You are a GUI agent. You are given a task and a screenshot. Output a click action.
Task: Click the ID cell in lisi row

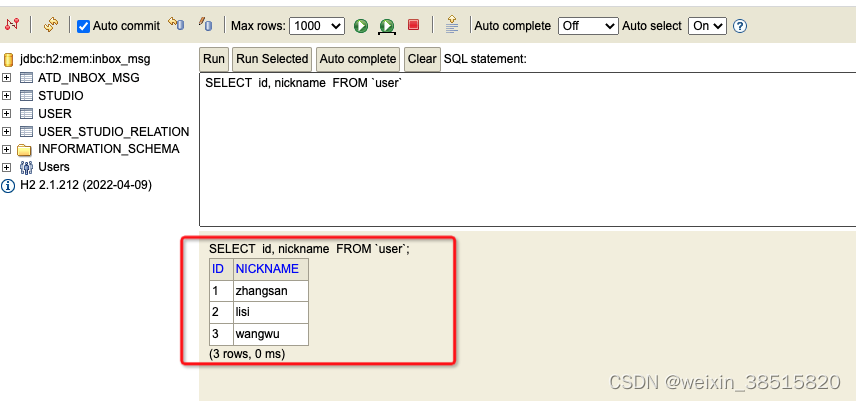(221, 313)
